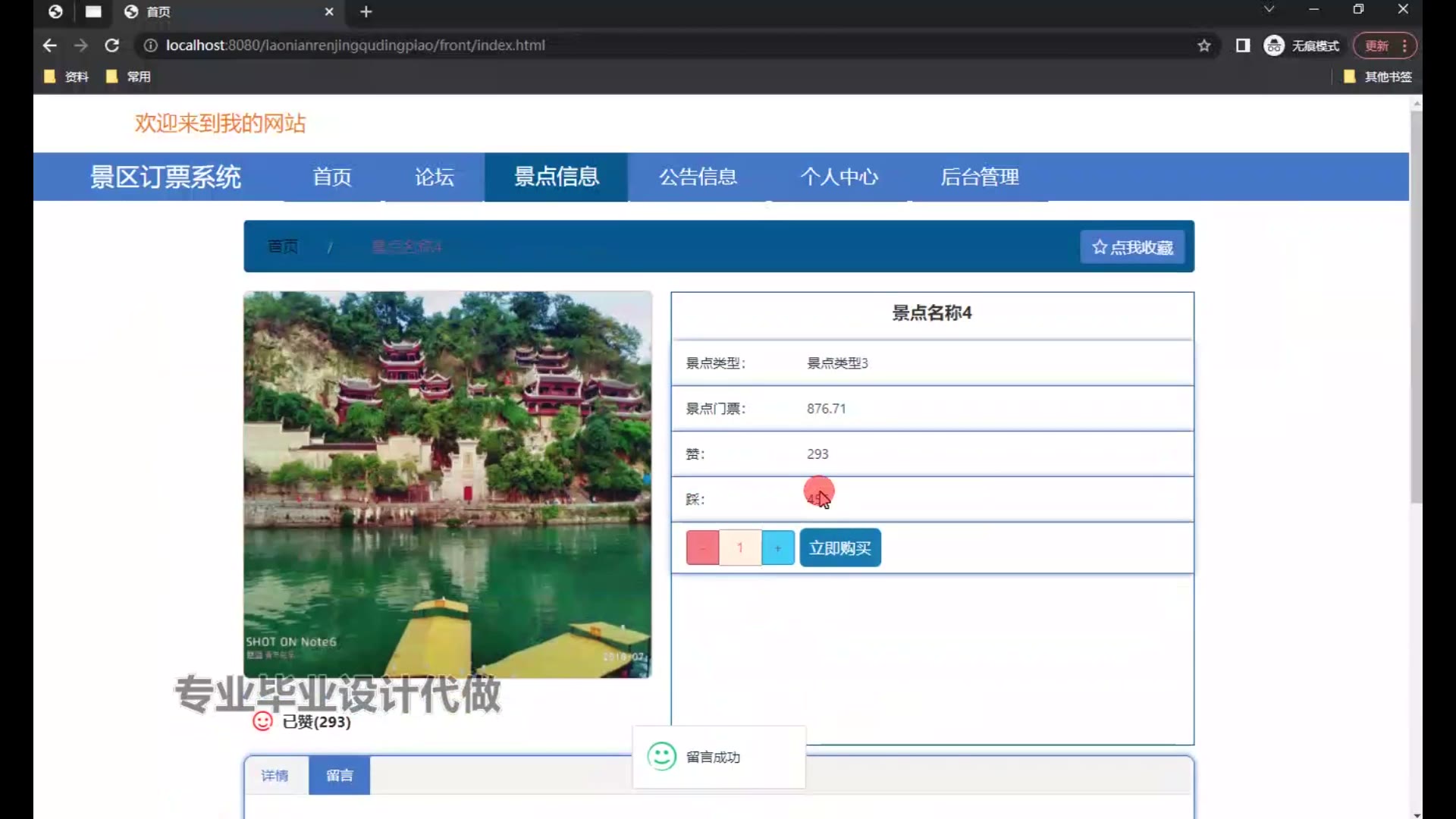
Task: Open the 个人中心 navigation menu item
Action: coord(839,177)
